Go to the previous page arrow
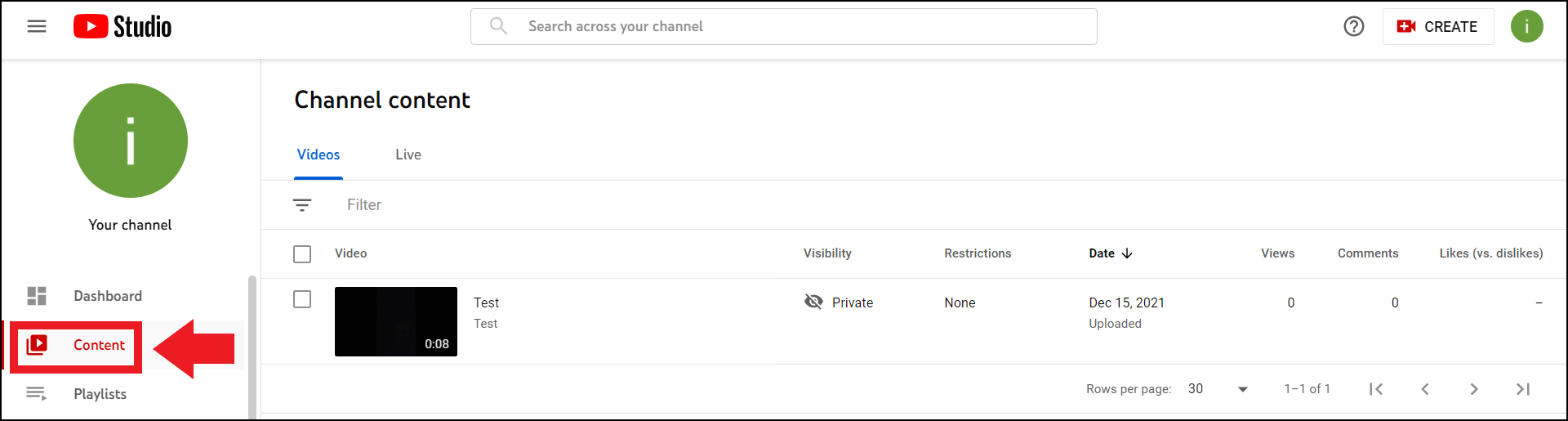The height and width of the screenshot is (421, 1568). coord(1425,389)
